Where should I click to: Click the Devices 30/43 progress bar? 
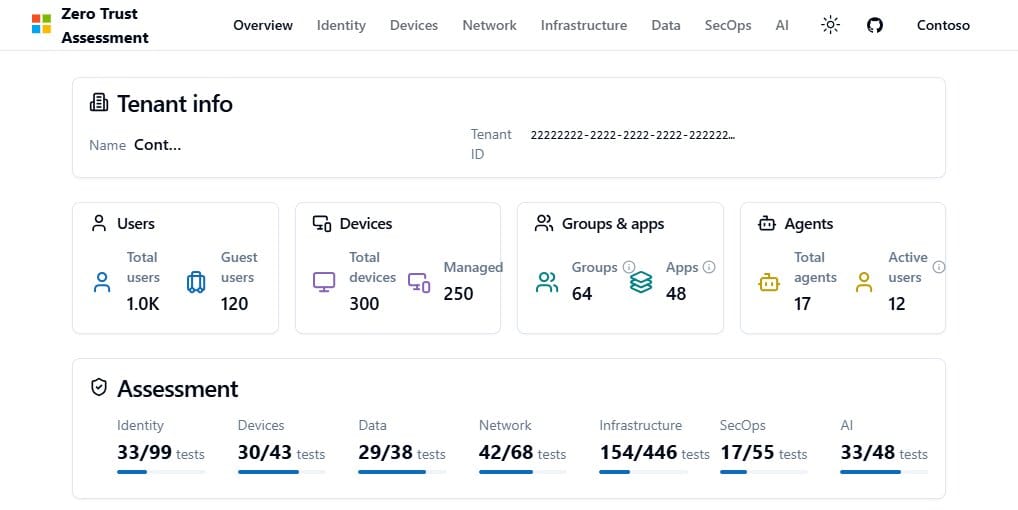coord(282,472)
